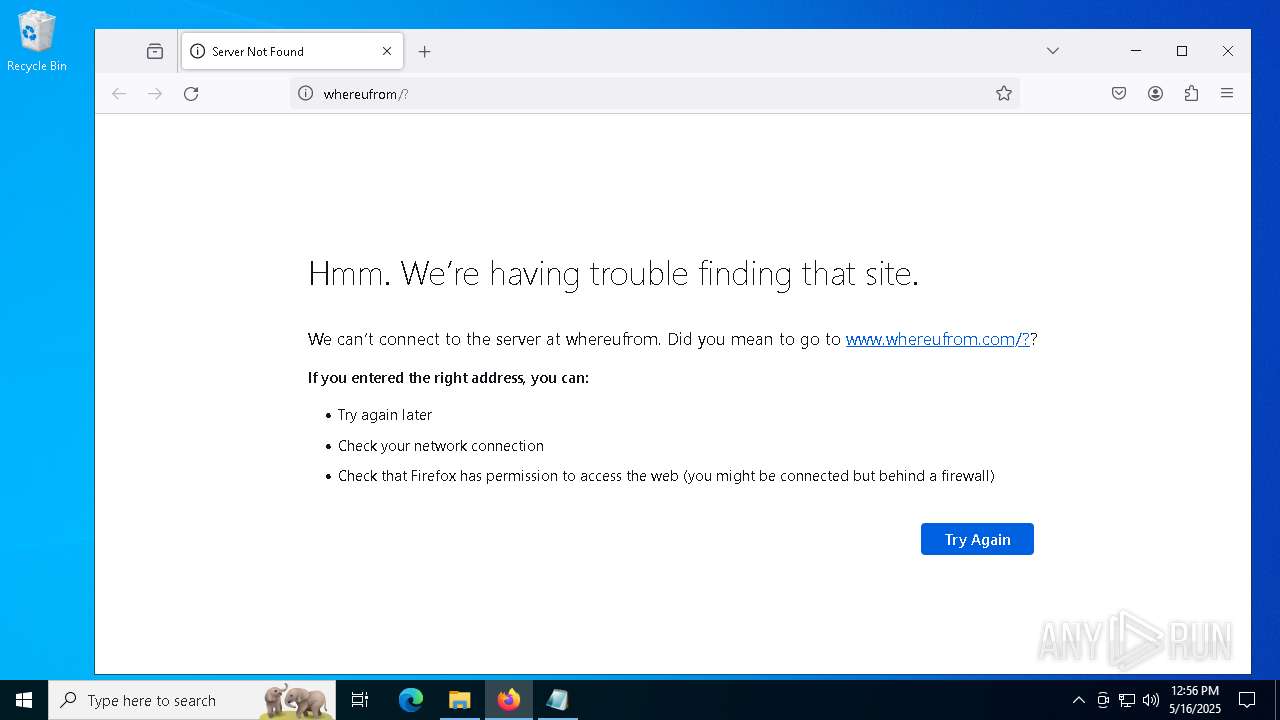Switch to Firefox on the taskbar
Screen dimensions: 1280x720
(x=508, y=700)
